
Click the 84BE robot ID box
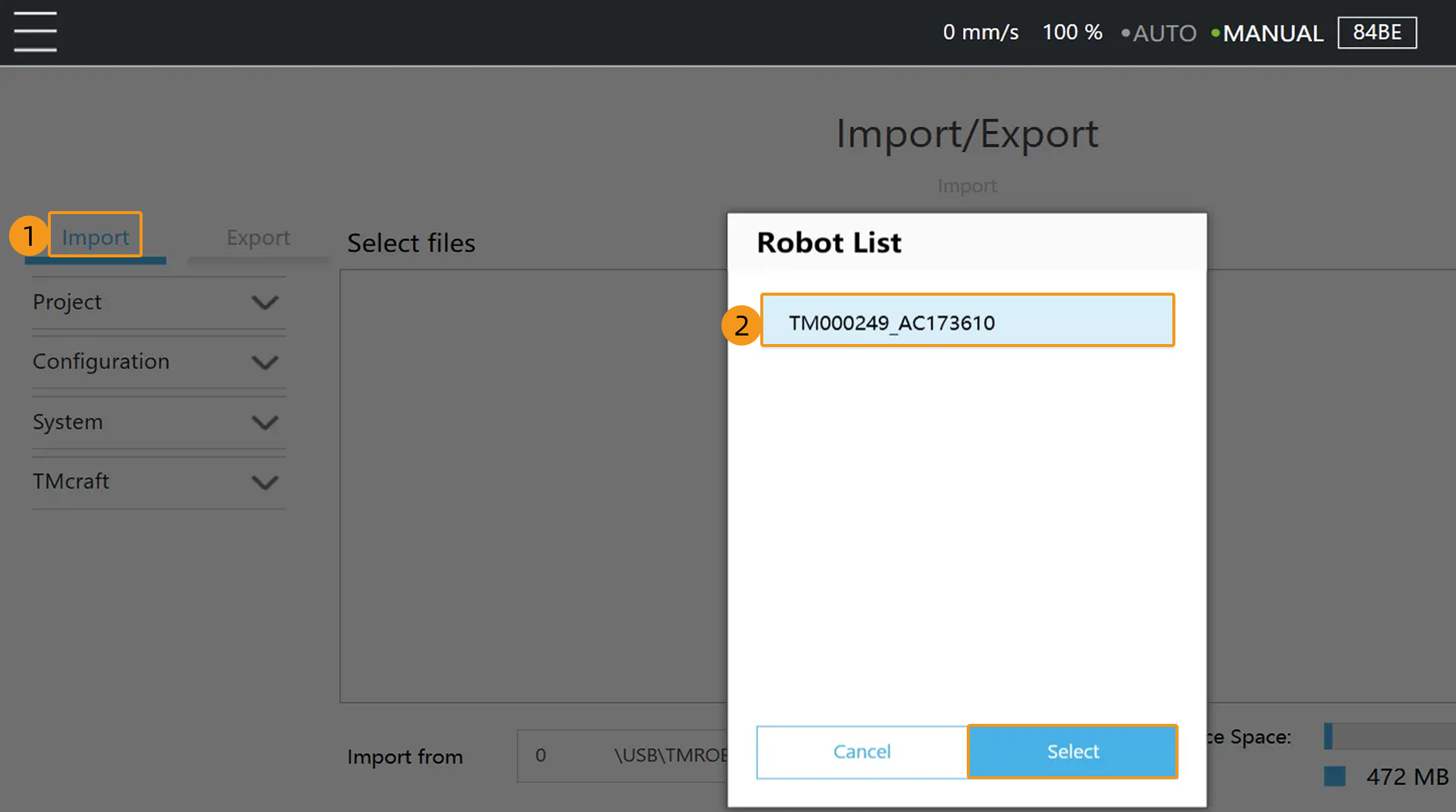pyautogui.click(x=1376, y=33)
